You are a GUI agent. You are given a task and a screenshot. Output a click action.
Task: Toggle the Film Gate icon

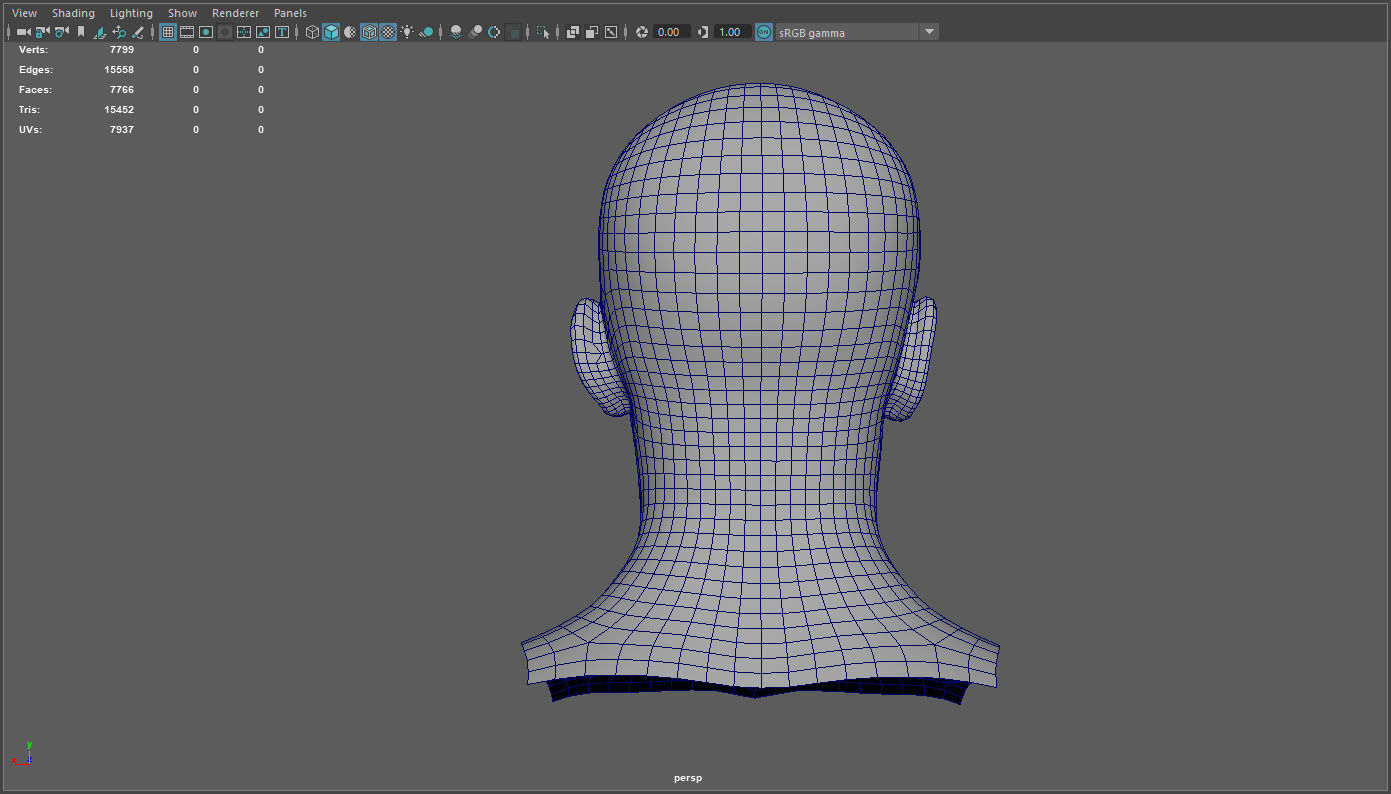187,32
